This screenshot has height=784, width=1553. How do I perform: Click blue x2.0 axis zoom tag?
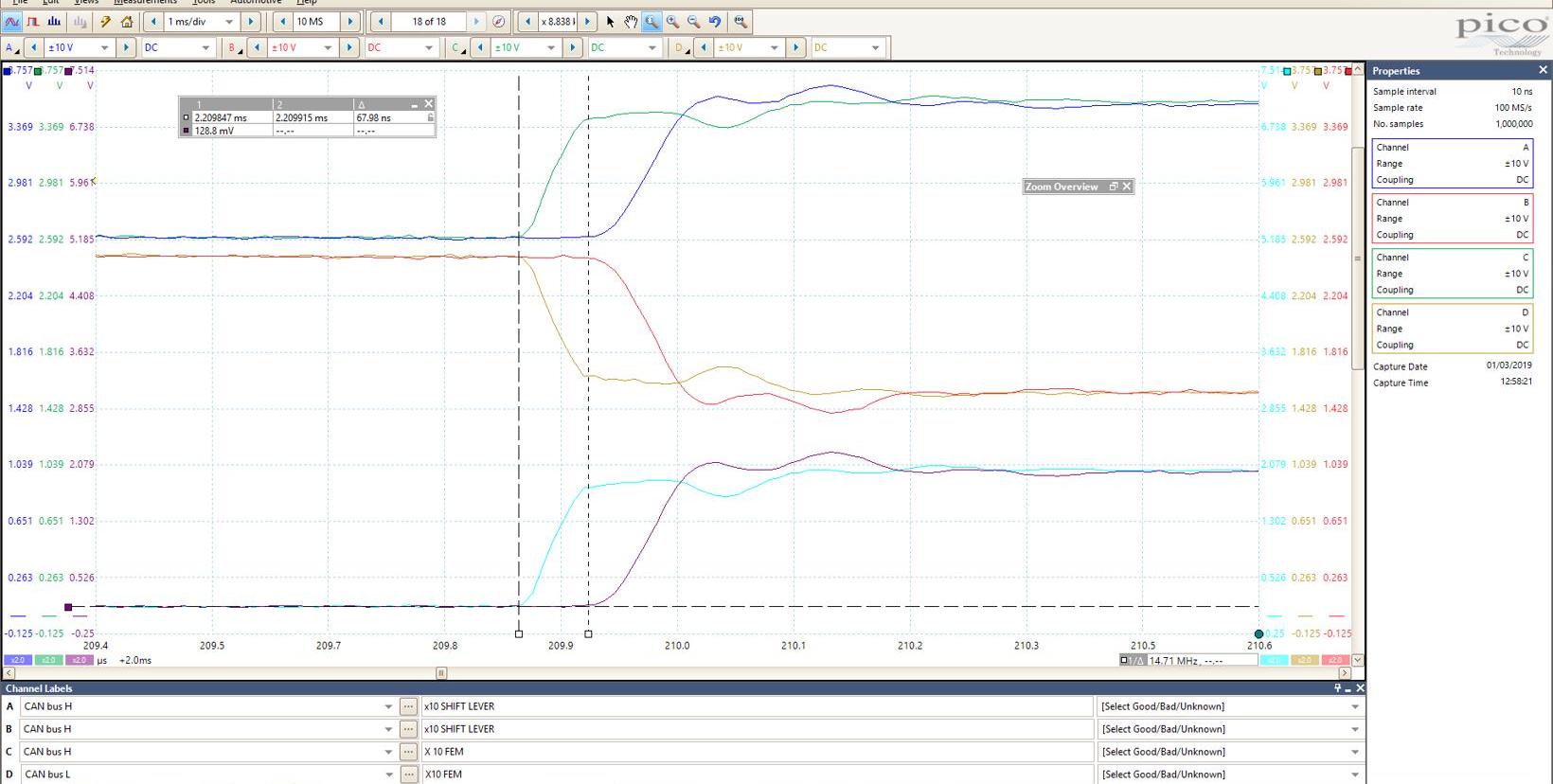17,660
